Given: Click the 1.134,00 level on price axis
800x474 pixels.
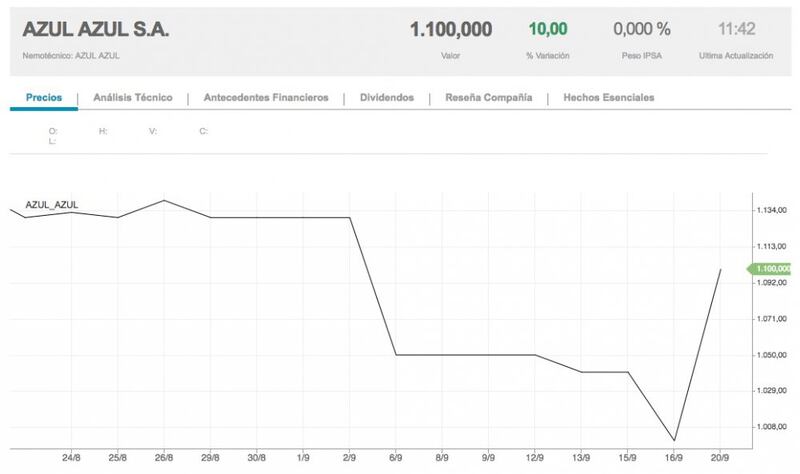Looking at the screenshot, I should tap(773, 210).
